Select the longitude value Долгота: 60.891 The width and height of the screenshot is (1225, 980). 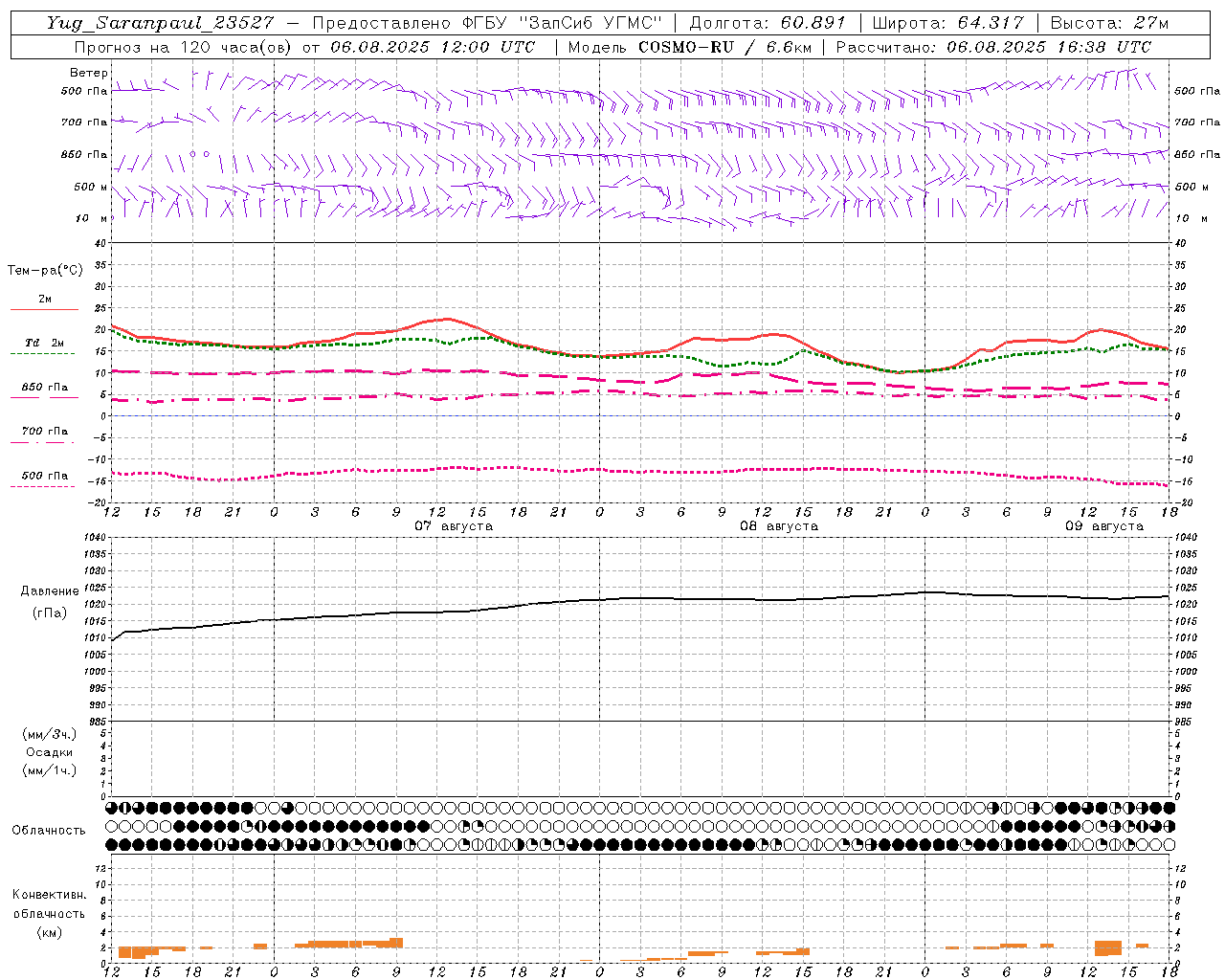(767, 23)
